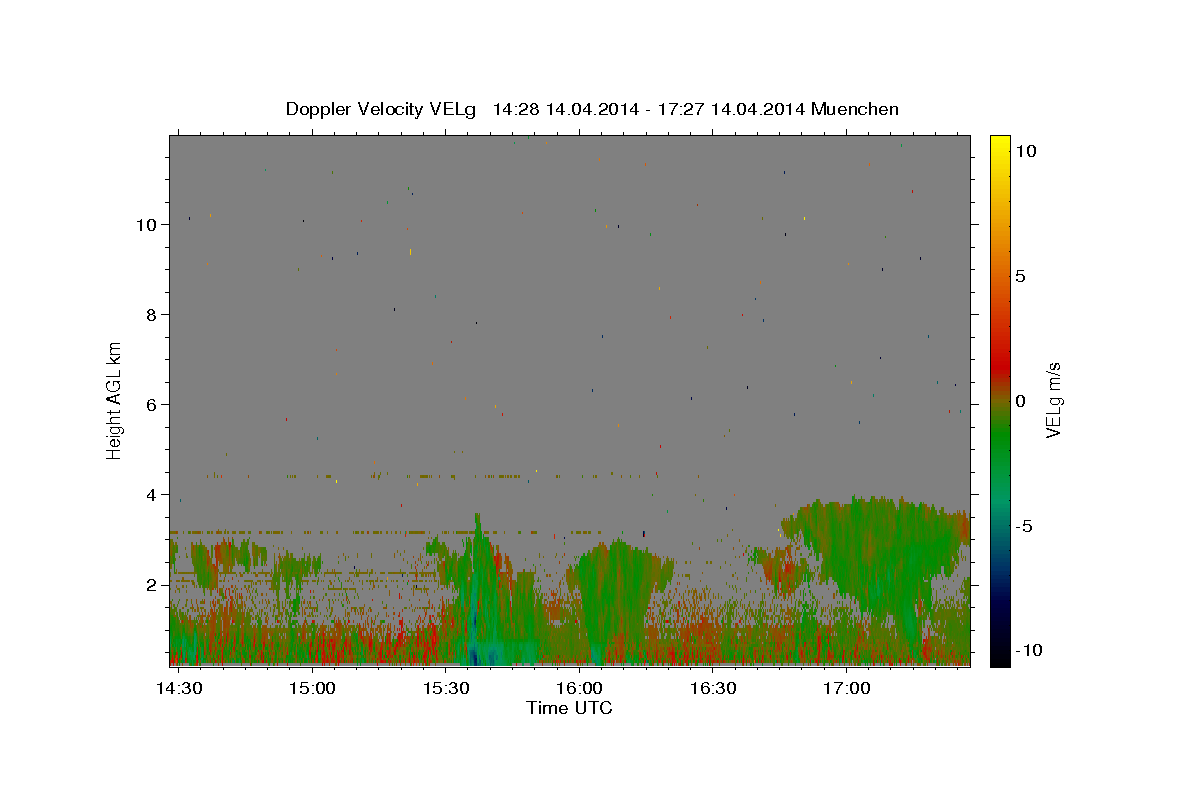This screenshot has width=1200, height=800.
Task: Click the 'Time UTC' axis label
Action: click(569, 708)
